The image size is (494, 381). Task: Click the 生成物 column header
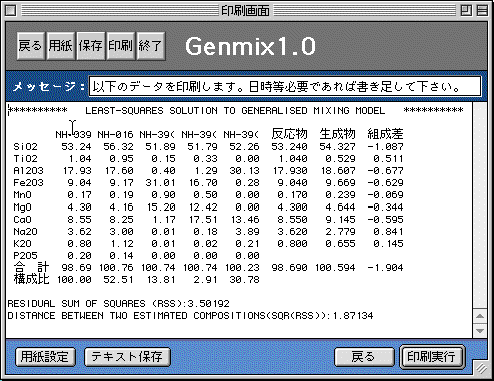coord(337,134)
